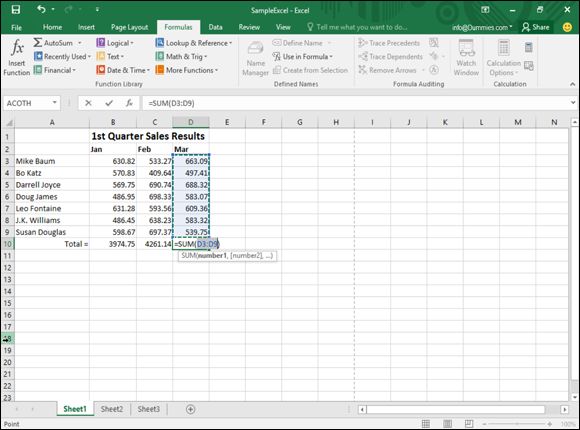Save the workbook with the disk icon
The height and width of the screenshot is (430, 580).
point(16,10)
